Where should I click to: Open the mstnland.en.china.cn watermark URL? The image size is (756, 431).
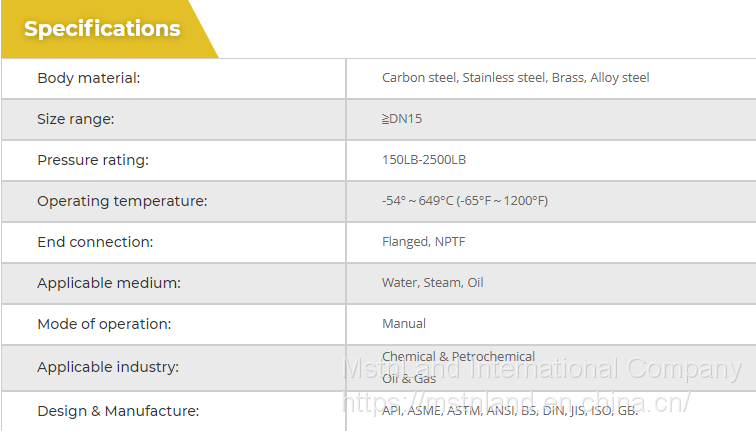(x=516, y=402)
